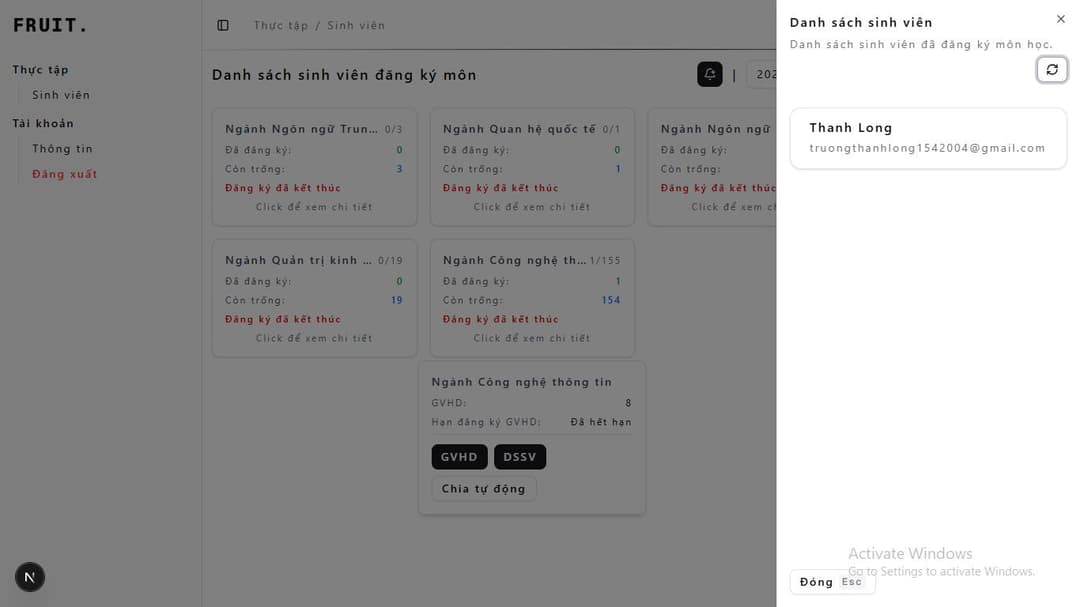
Task: Click the FRUIT. logo
Action: [50, 26]
